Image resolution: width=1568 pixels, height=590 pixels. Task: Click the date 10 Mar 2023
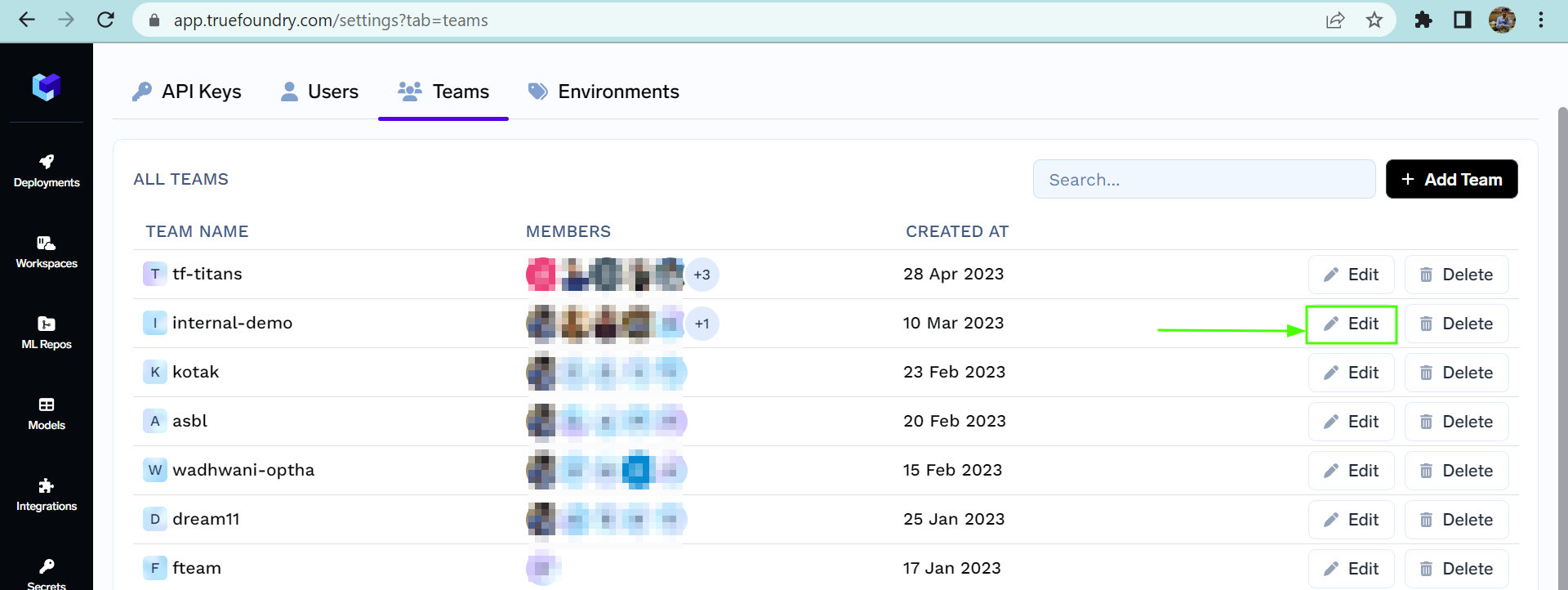[953, 323]
